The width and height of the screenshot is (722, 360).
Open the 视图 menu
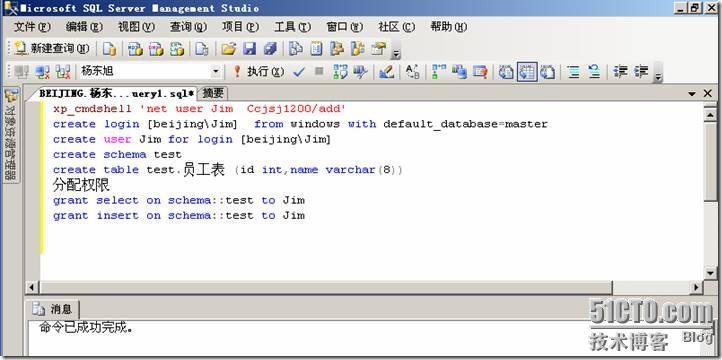point(136,27)
